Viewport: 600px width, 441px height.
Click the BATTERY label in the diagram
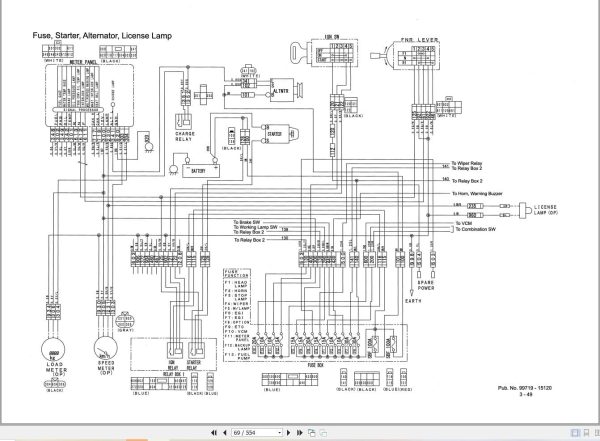(198, 171)
